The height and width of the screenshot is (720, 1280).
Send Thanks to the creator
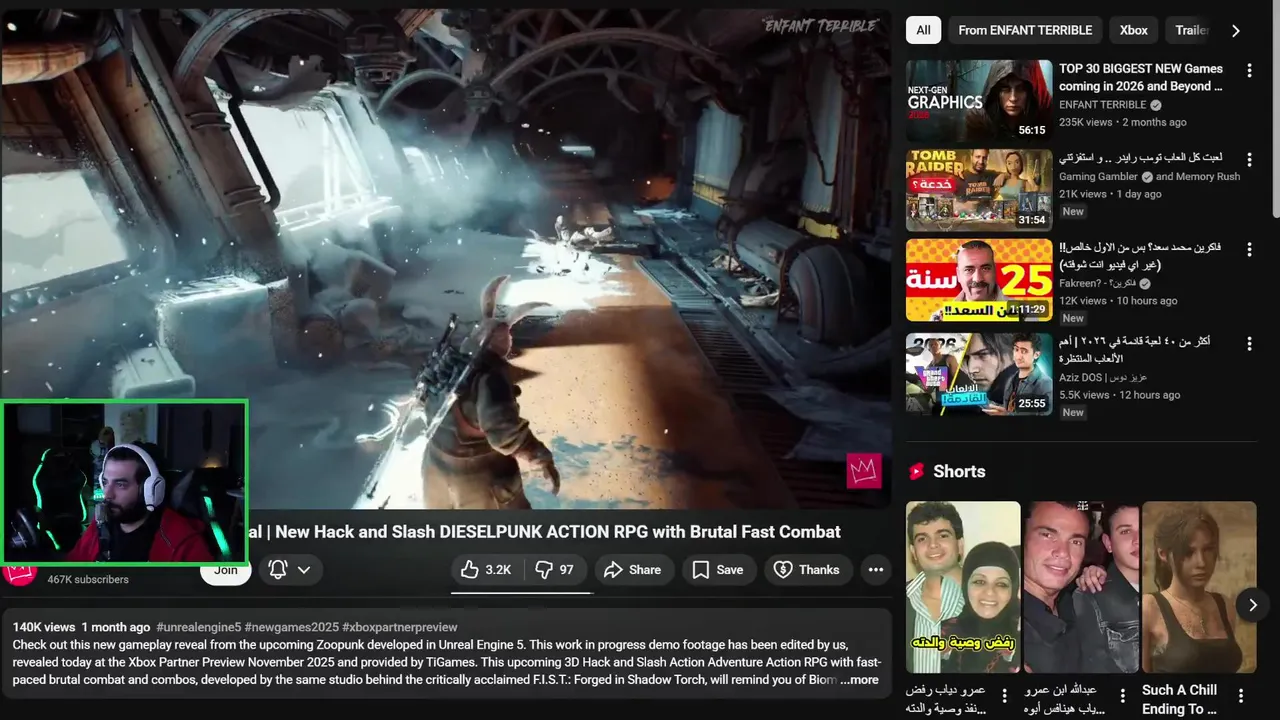807,570
